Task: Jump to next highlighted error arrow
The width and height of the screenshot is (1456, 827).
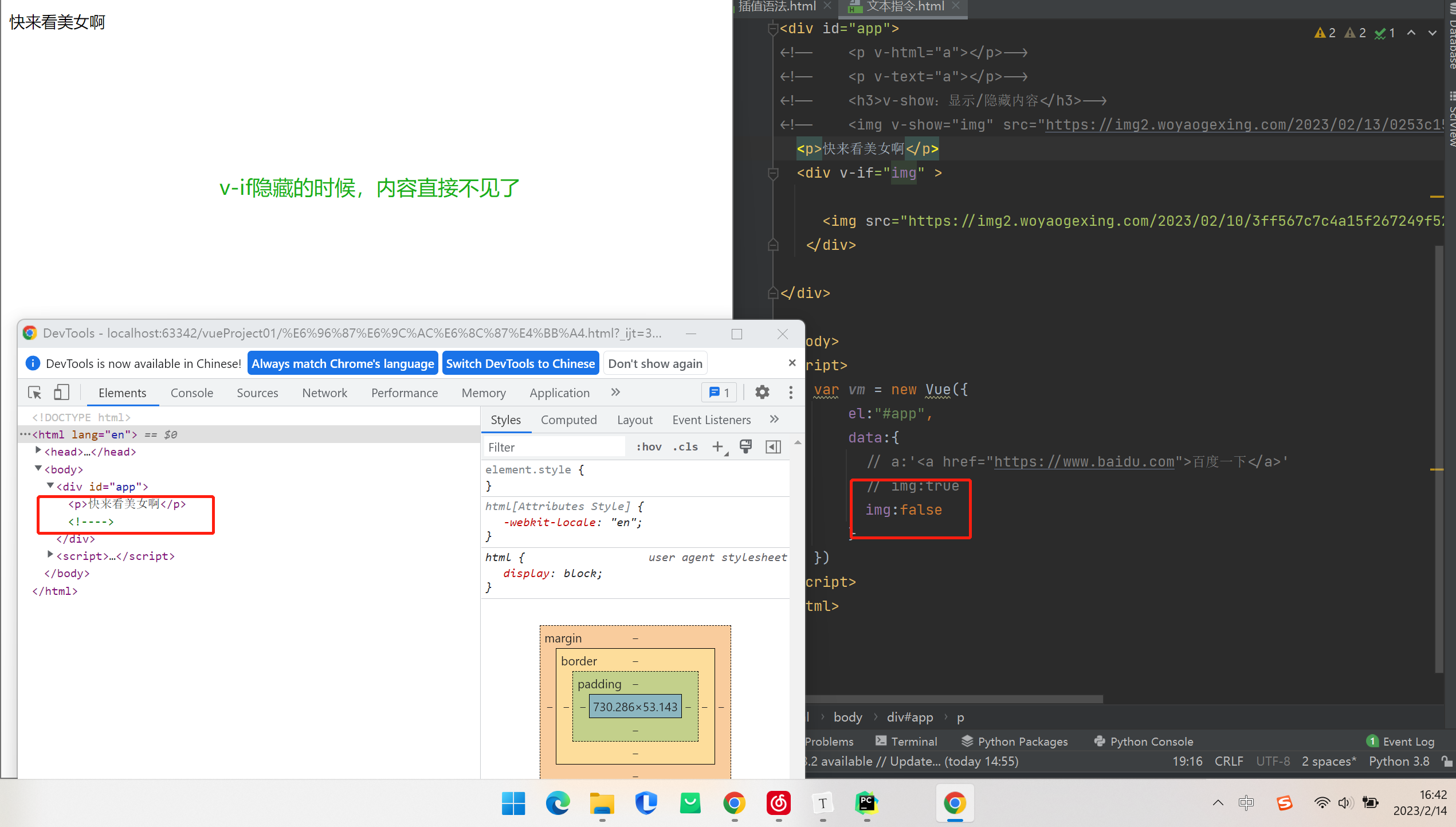Action: 1433,33
